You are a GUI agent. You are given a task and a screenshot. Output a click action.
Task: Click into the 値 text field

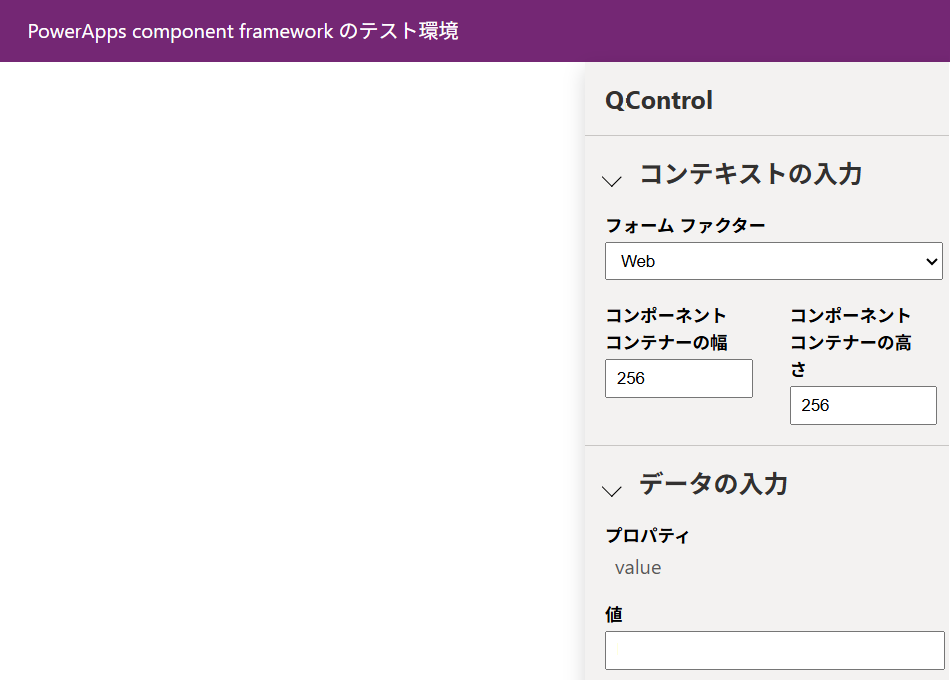click(x=774, y=650)
